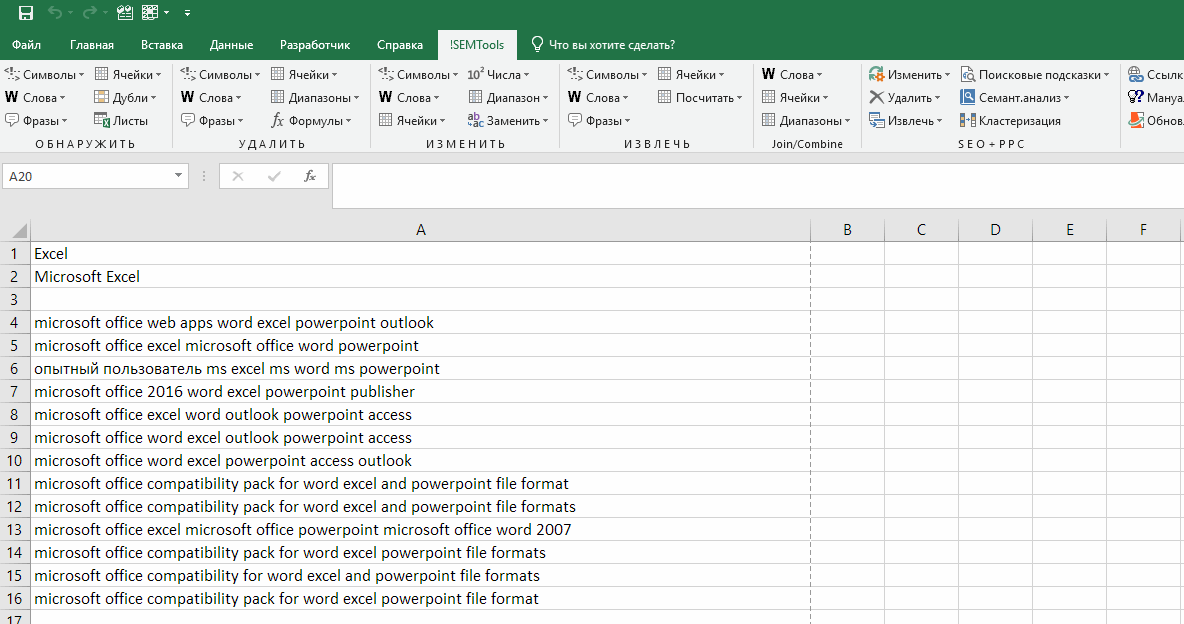Select cell 'microsoft office web apps word excel powerpoint outlook'
The width and height of the screenshot is (1184, 624).
421,323
